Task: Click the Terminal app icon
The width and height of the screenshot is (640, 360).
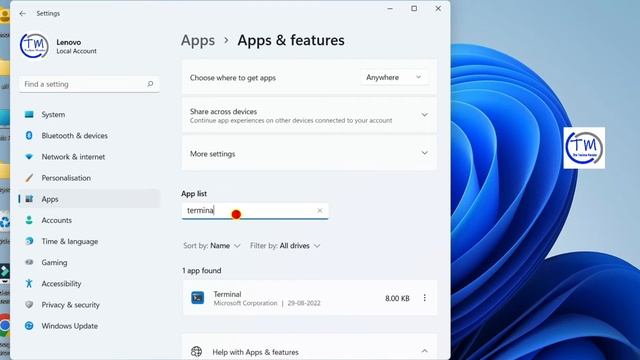Action: [x=198, y=298]
